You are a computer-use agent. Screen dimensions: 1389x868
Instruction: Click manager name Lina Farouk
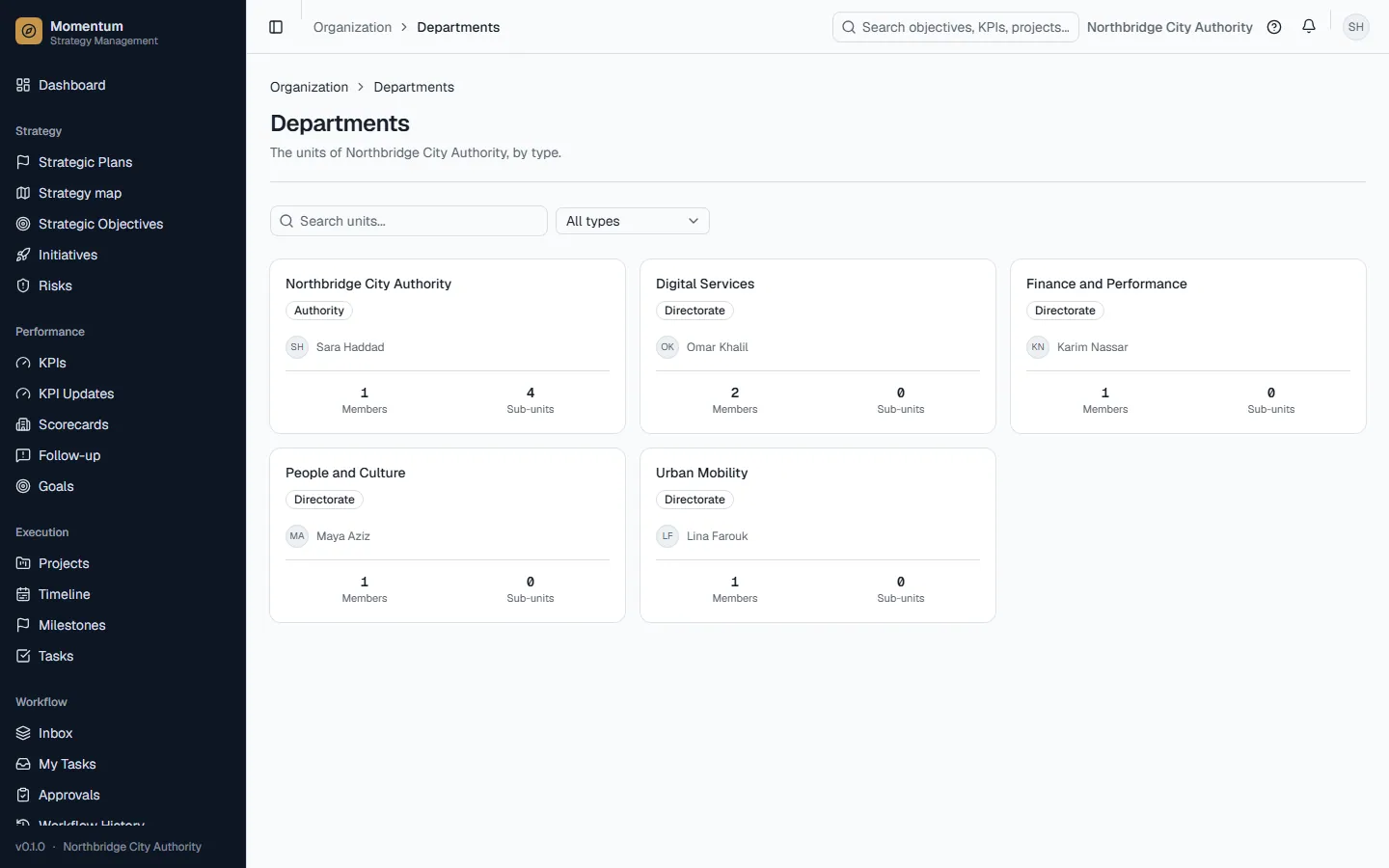click(x=717, y=536)
